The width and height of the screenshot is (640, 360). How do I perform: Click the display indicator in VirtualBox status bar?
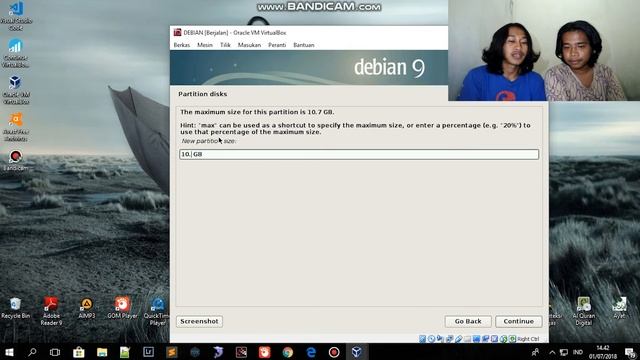(x=476, y=339)
